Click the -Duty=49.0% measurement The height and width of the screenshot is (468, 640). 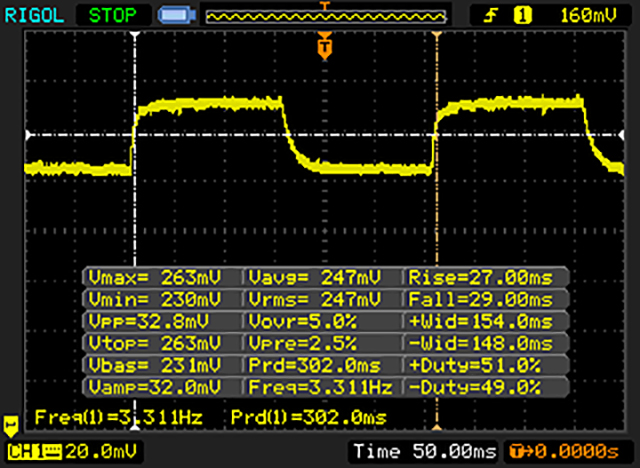(475, 387)
